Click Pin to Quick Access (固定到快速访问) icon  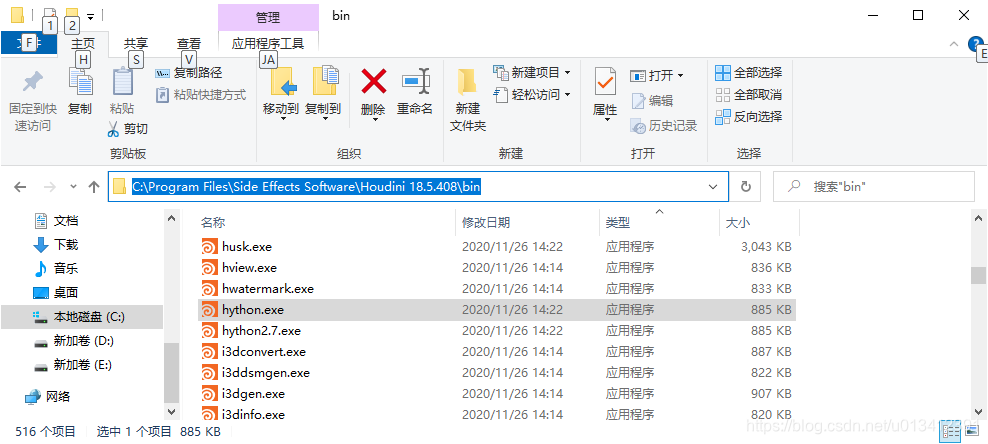pos(32,83)
